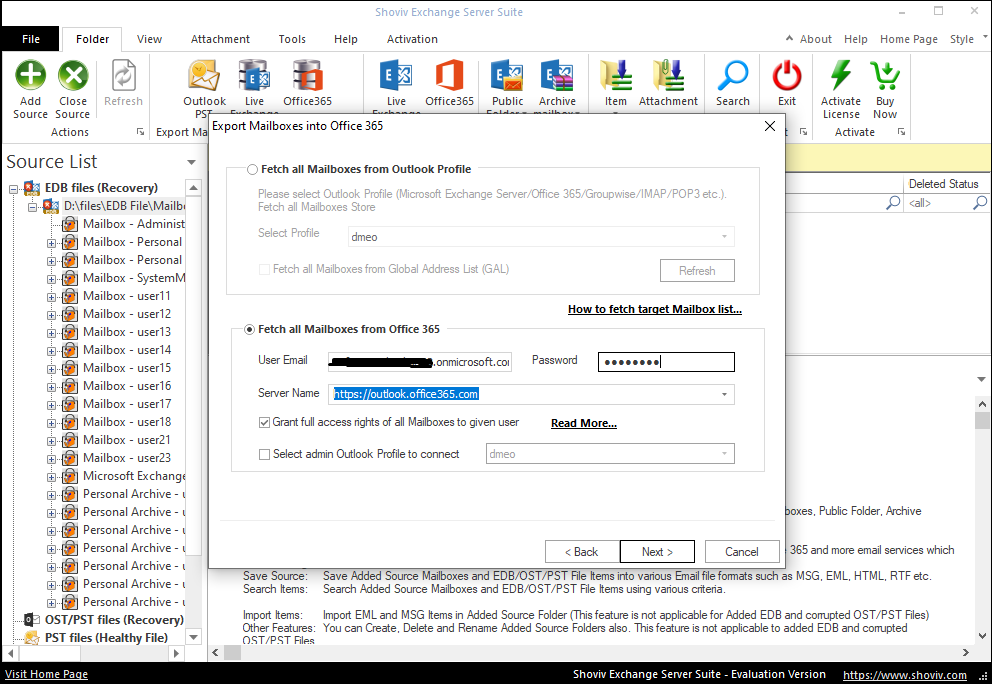Open the Tools ribbon tab
The width and height of the screenshot is (992, 684).
pos(292,39)
